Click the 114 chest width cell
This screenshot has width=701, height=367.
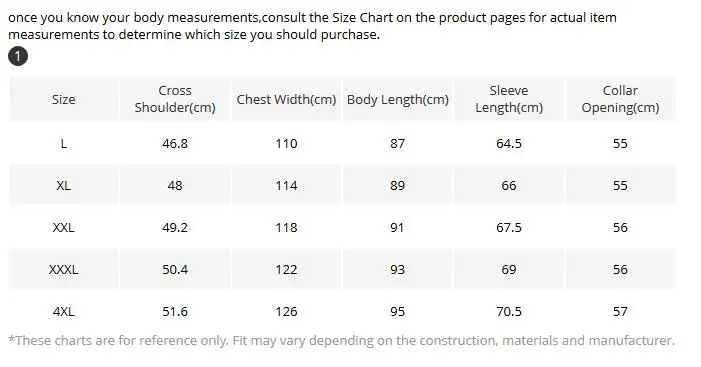(x=286, y=186)
